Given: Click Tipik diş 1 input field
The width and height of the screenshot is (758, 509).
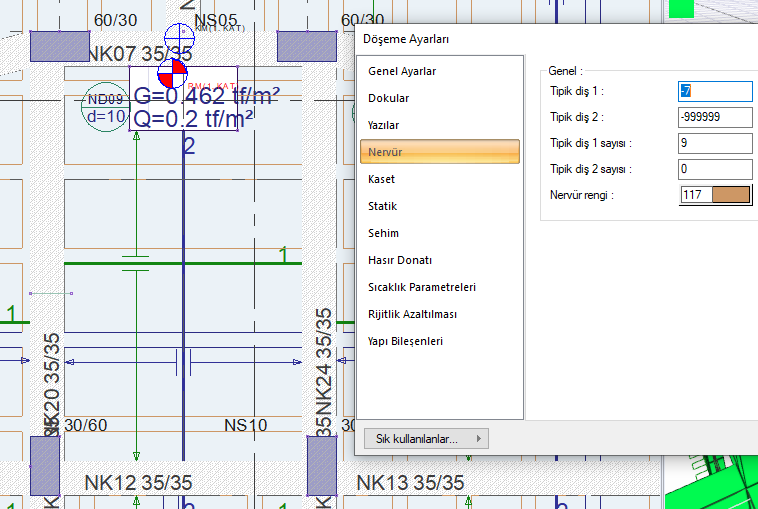Looking at the screenshot, I should (x=715, y=91).
